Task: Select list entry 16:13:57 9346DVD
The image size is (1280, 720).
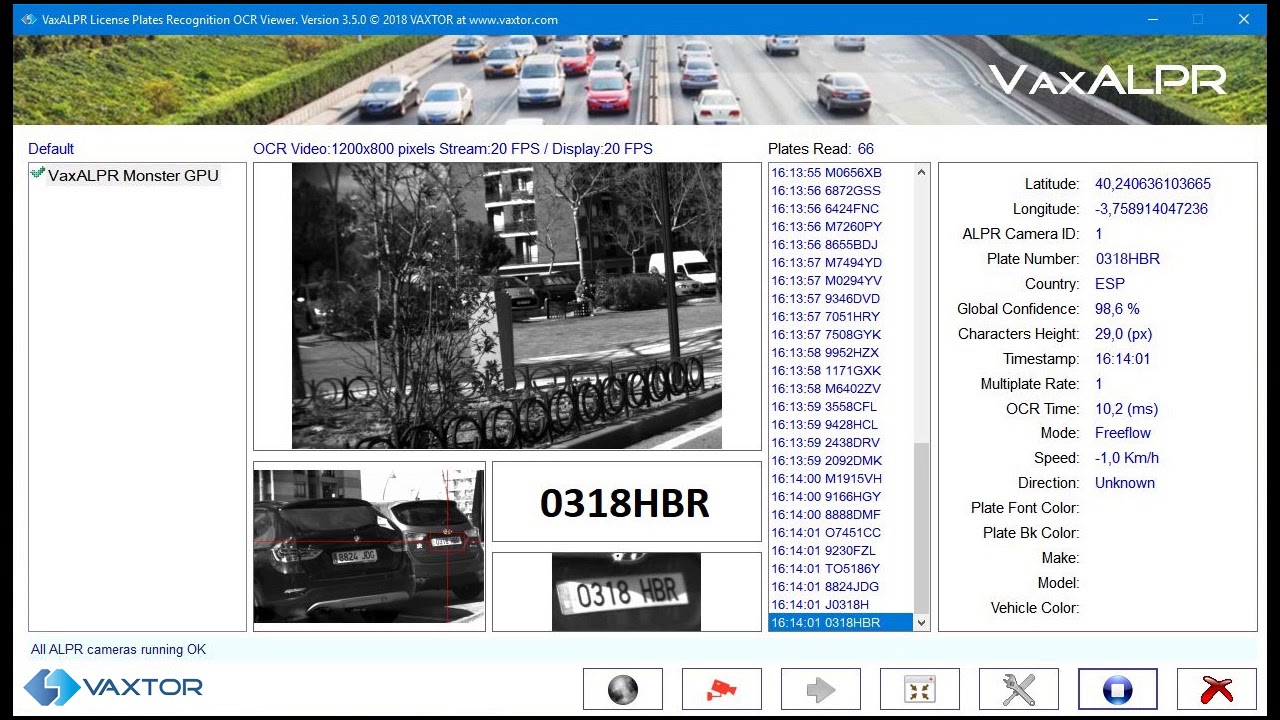Action: click(x=841, y=298)
